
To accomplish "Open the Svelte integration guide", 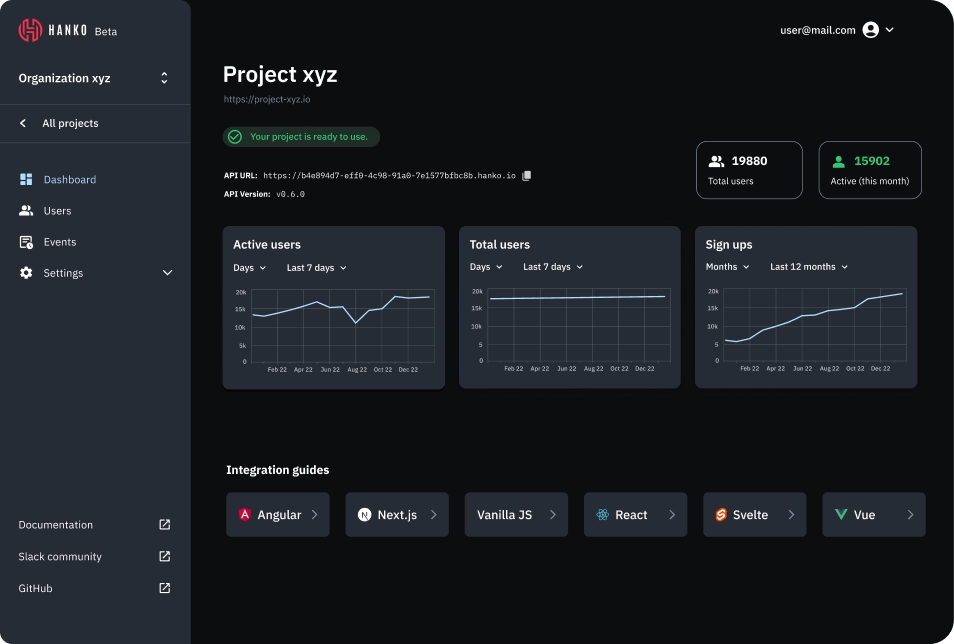I will pyautogui.click(x=754, y=515).
